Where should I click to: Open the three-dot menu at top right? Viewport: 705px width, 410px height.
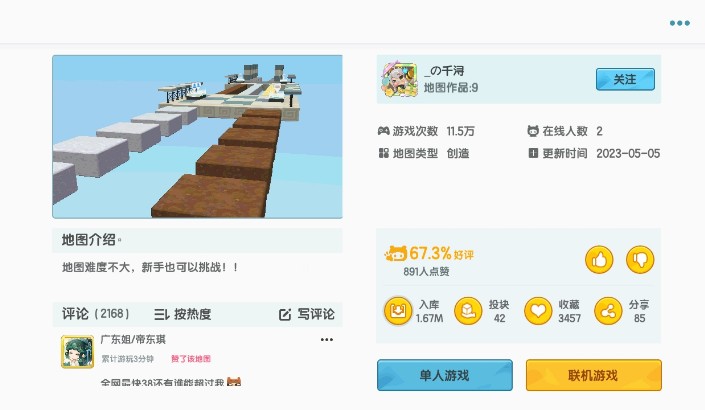[679, 23]
